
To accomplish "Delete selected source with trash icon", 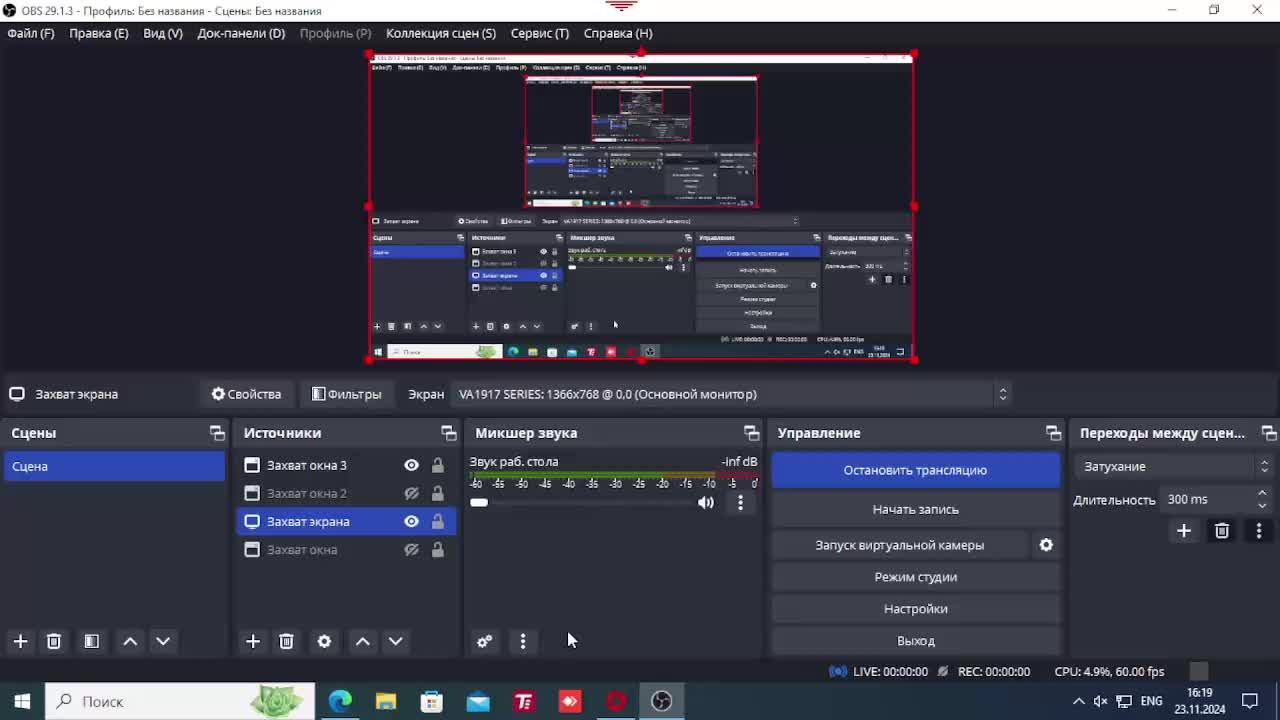I will [x=286, y=641].
